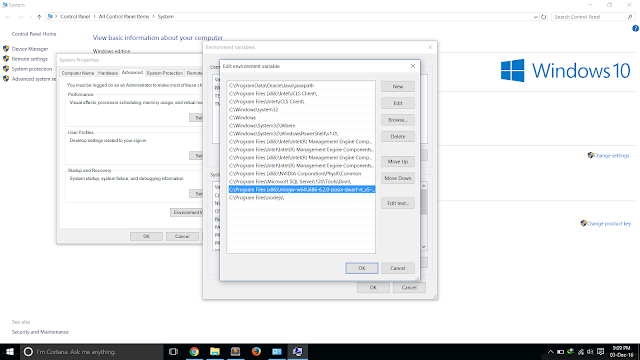Close the Edit environment variable dialog
The image size is (640, 360).
(x=413, y=66)
